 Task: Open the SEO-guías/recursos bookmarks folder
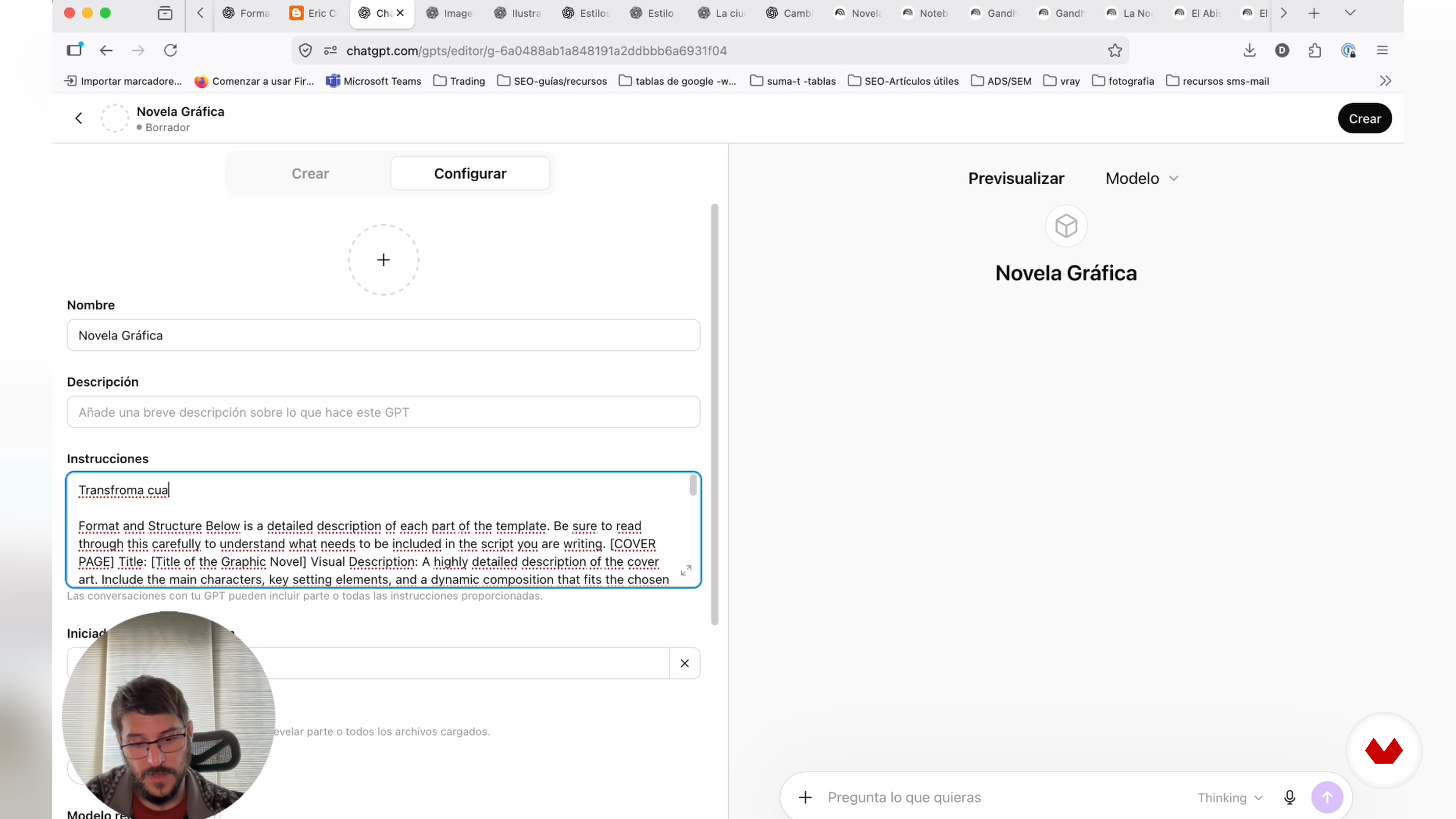click(x=552, y=81)
